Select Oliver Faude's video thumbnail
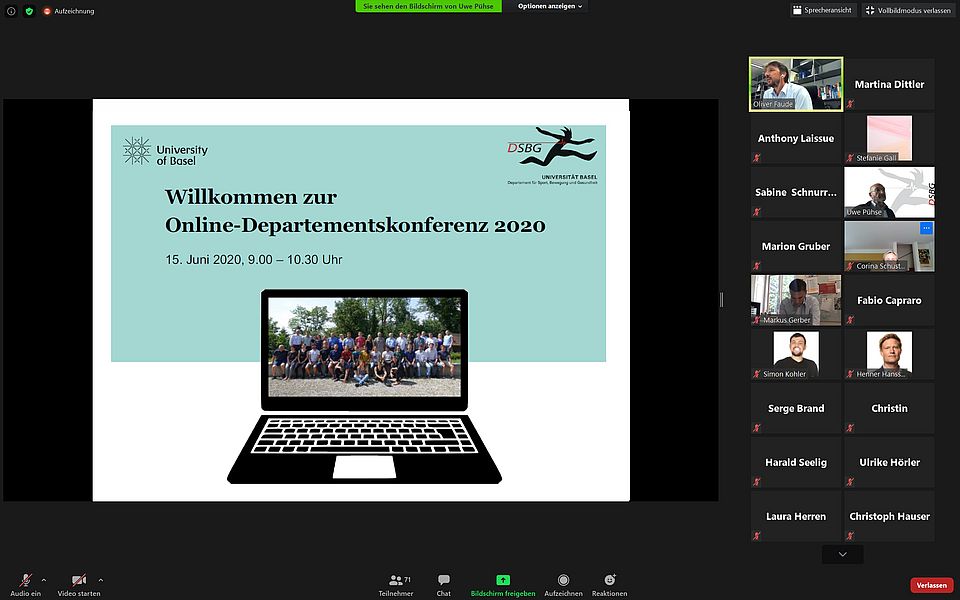This screenshot has width=960, height=600. (x=796, y=84)
